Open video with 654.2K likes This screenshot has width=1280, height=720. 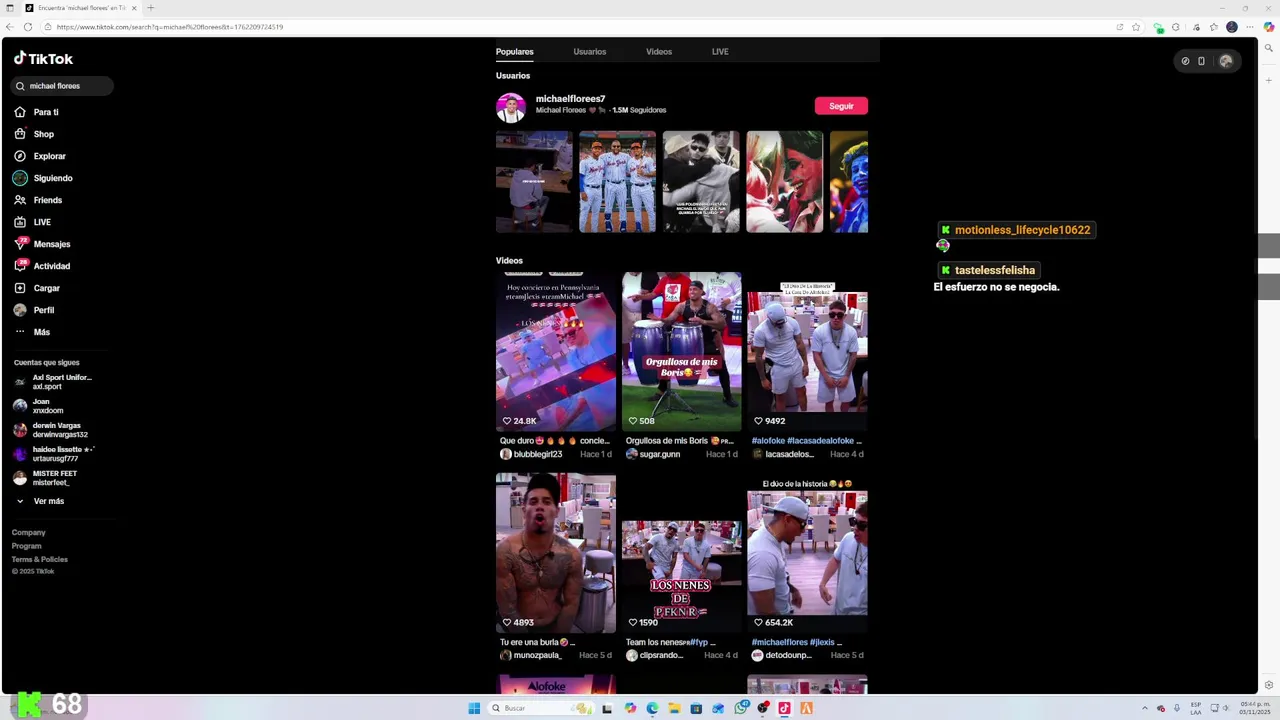(807, 553)
